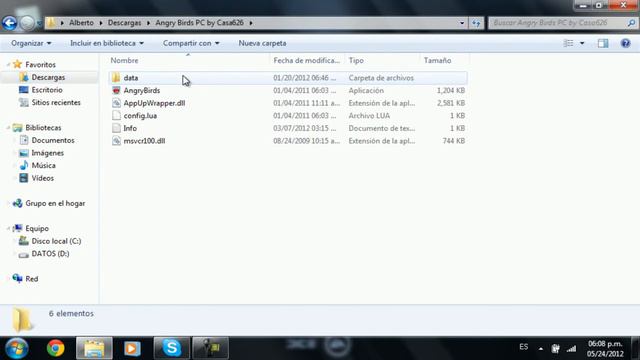Open Favoritos in navigation pane
640x360 pixels.
coord(40,64)
